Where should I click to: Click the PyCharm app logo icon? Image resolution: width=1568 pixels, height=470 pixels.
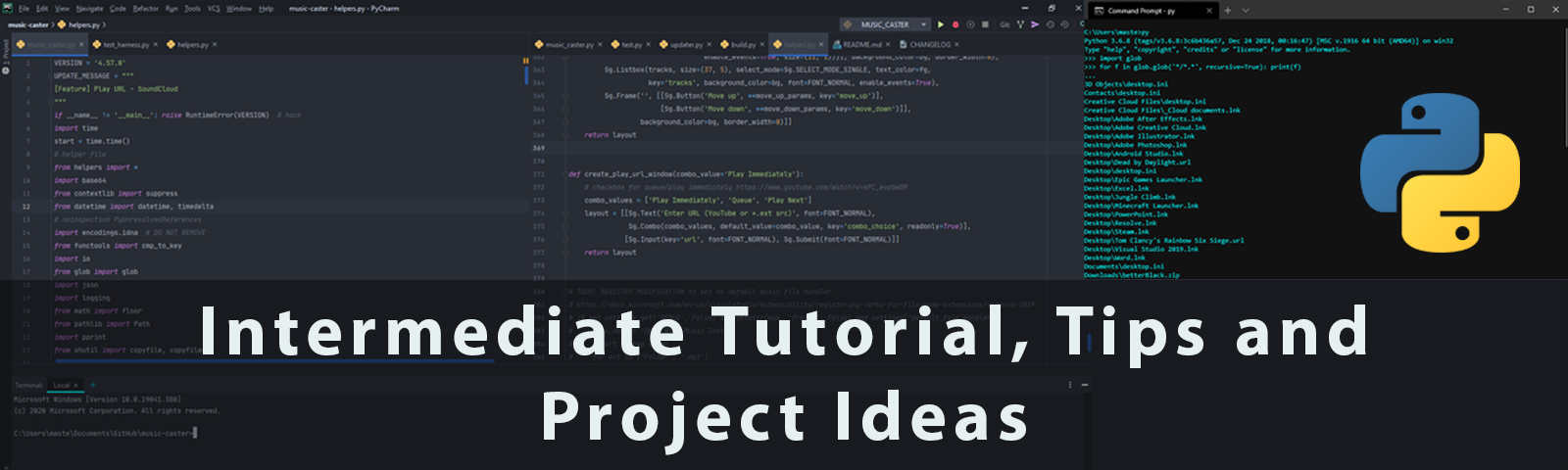click(x=7, y=8)
